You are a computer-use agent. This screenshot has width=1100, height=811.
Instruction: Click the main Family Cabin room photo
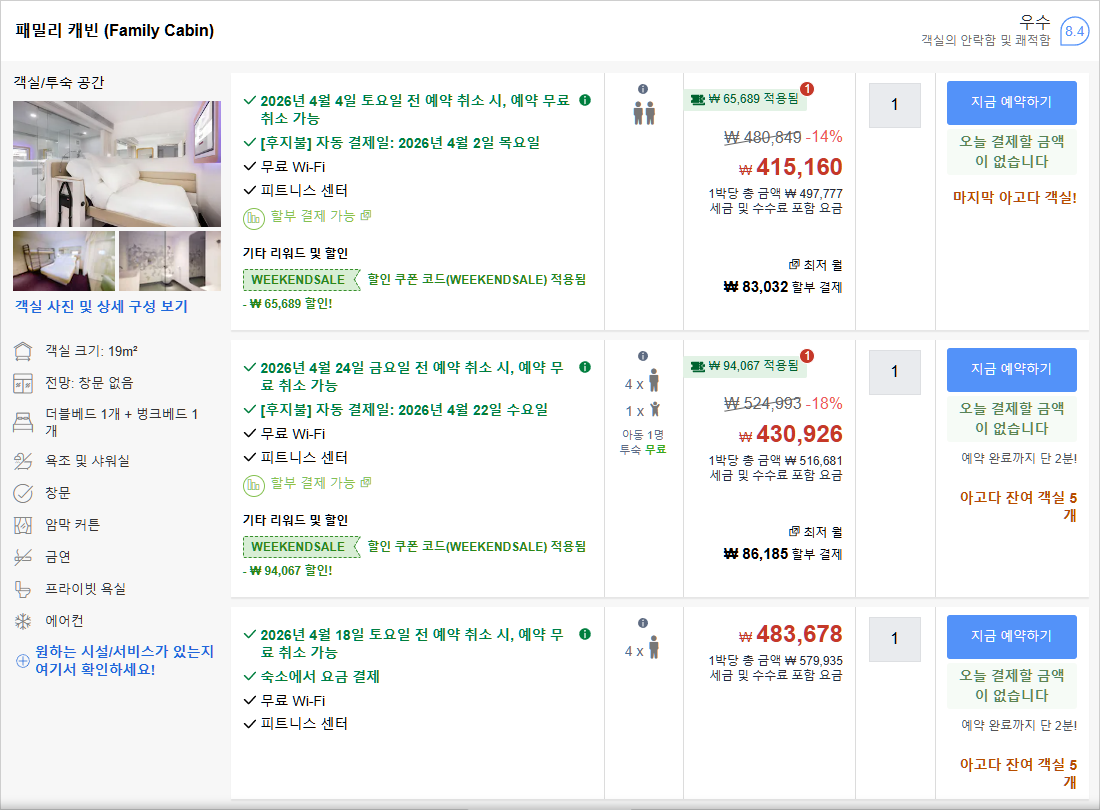click(x=117, y=163)
